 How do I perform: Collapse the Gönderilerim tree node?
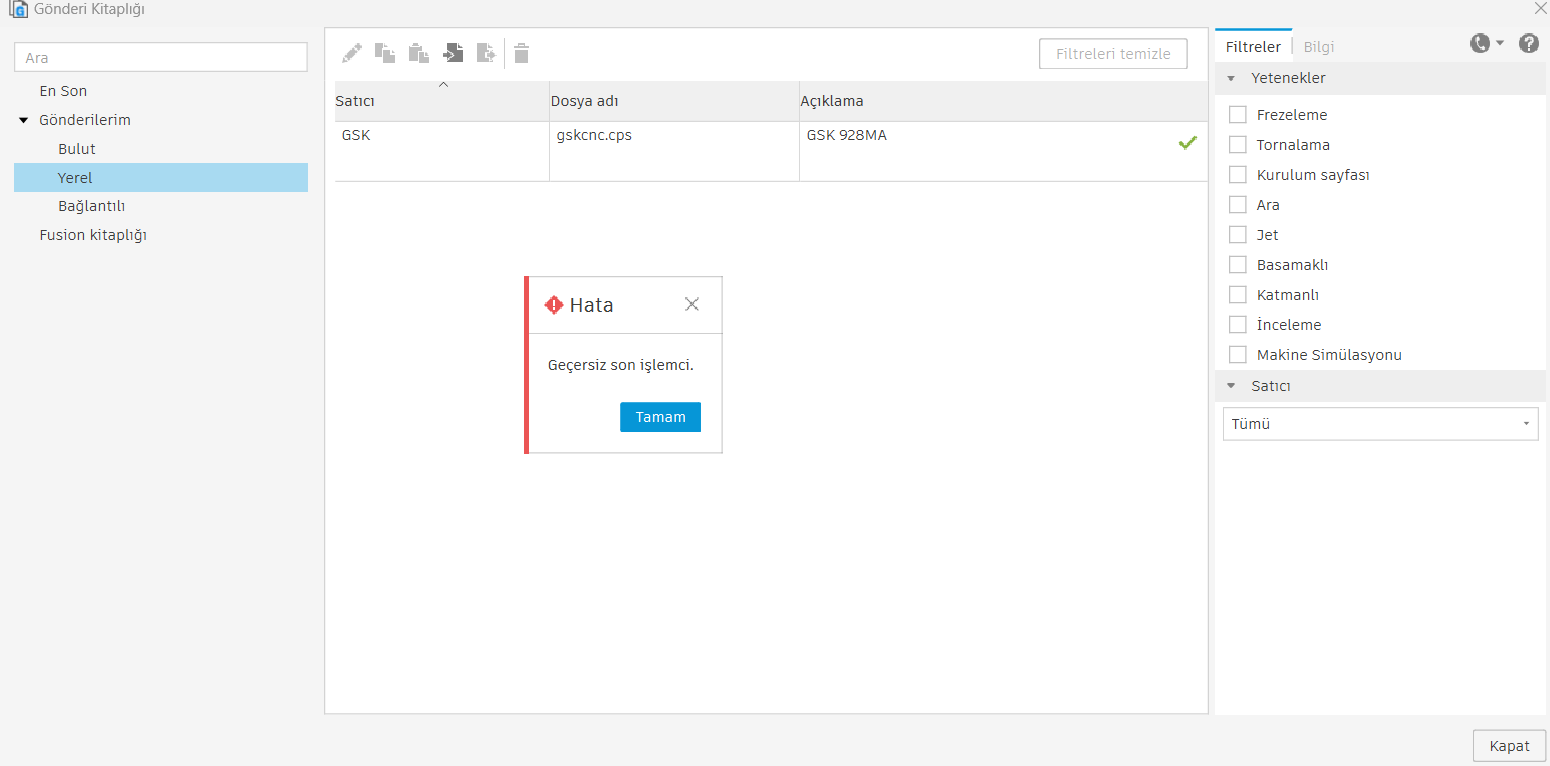pos(24,120)
